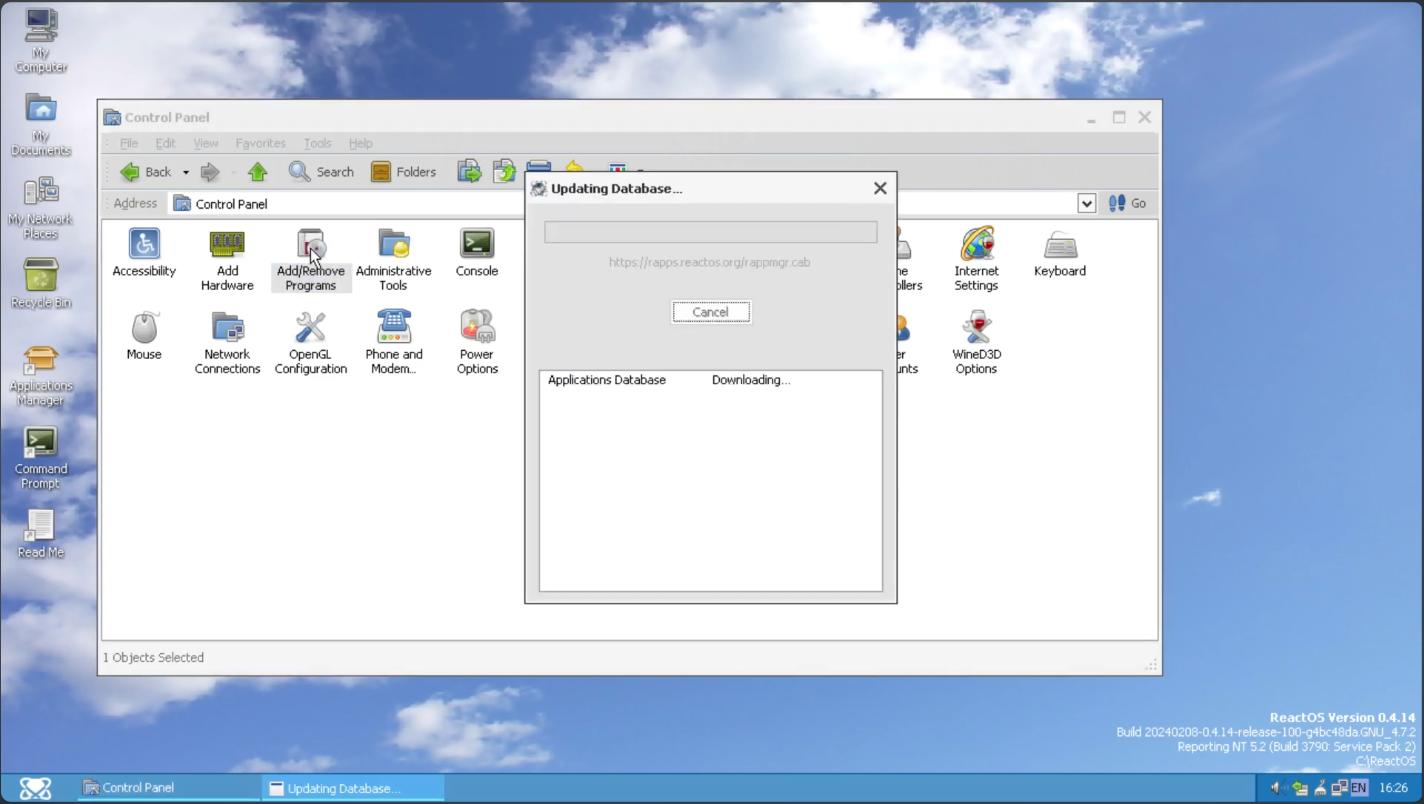Open Internet Settings applet
Viewport: 1424px width, 804px height.
click(x=976, y=259)
